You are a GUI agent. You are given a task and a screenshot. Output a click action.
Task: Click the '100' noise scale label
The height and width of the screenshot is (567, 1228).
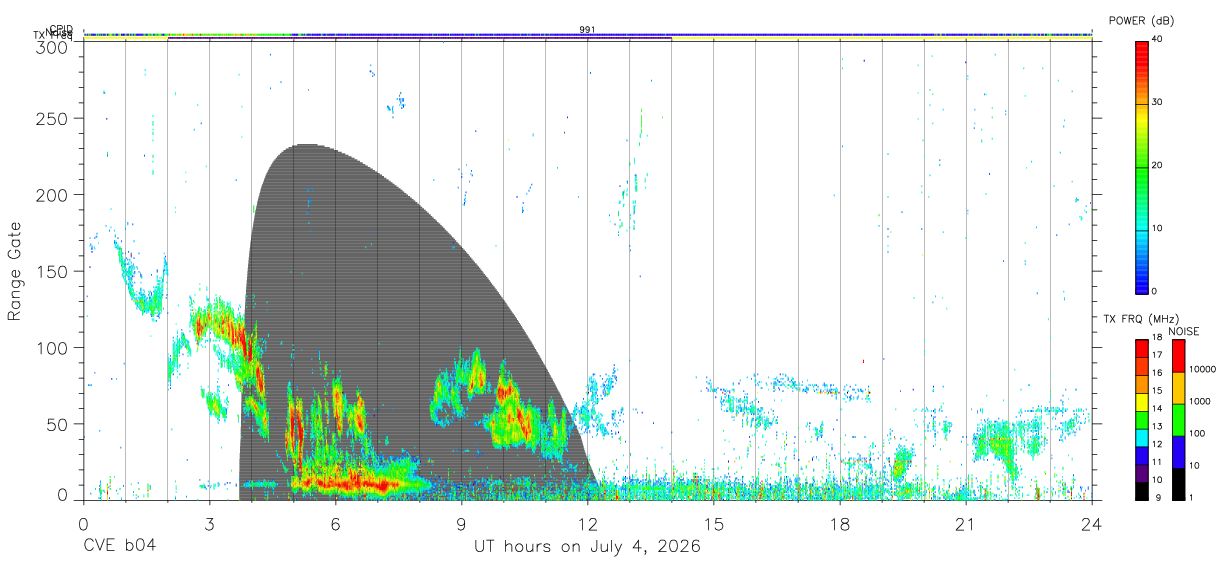click(x=1198, y=433)
